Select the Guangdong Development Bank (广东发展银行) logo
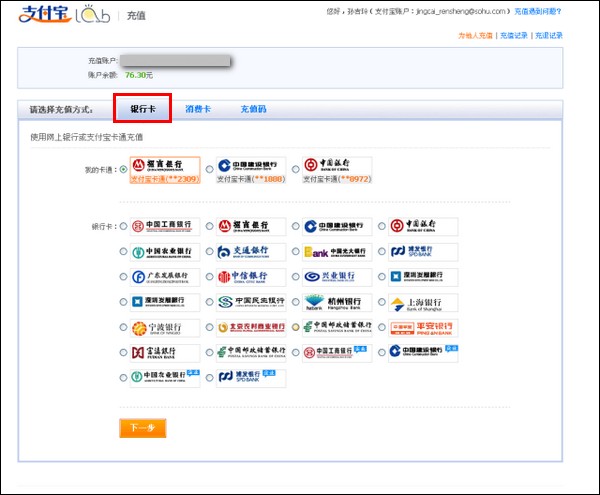The height and width of the screenshot is (495, 600). coord(165,277)
